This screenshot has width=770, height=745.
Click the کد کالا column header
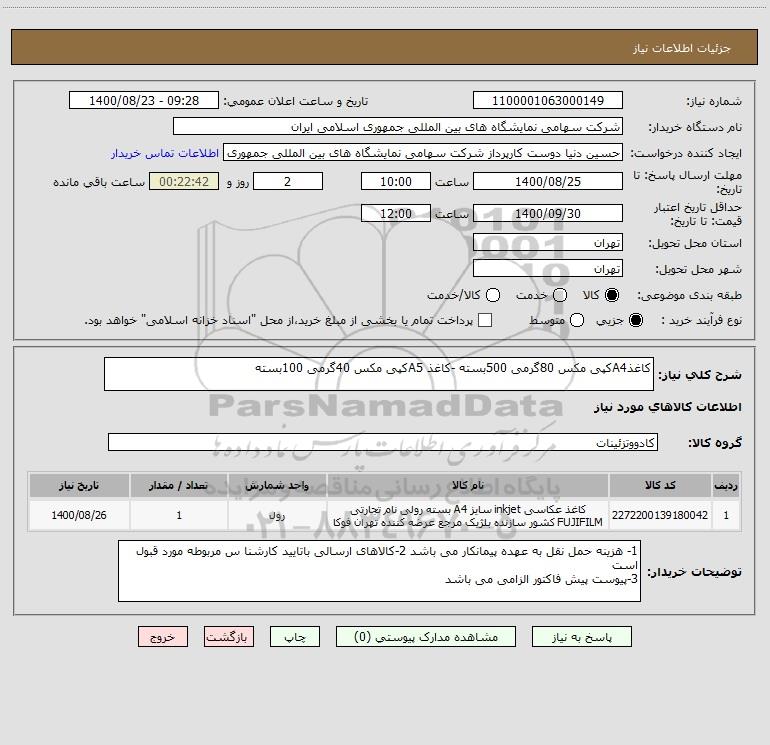pos(660,485)
